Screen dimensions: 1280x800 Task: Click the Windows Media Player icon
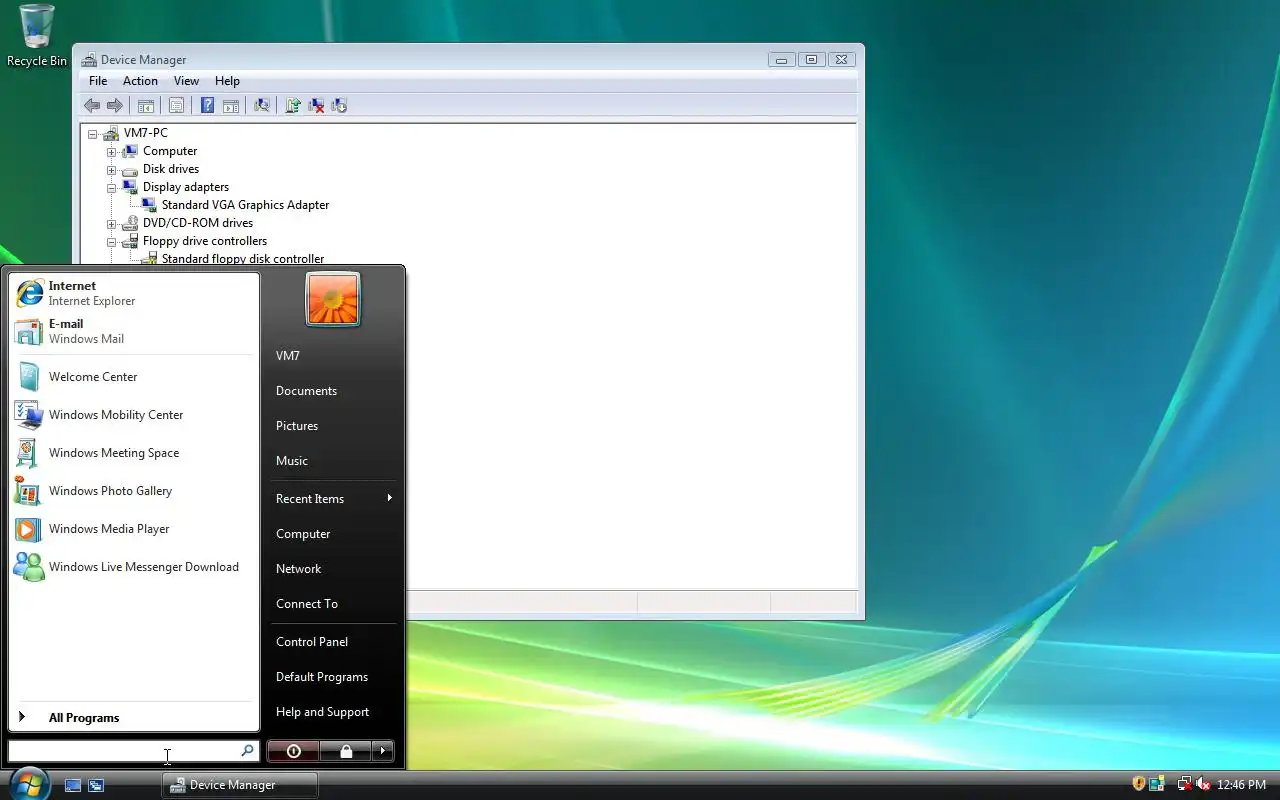coord(29,529)
